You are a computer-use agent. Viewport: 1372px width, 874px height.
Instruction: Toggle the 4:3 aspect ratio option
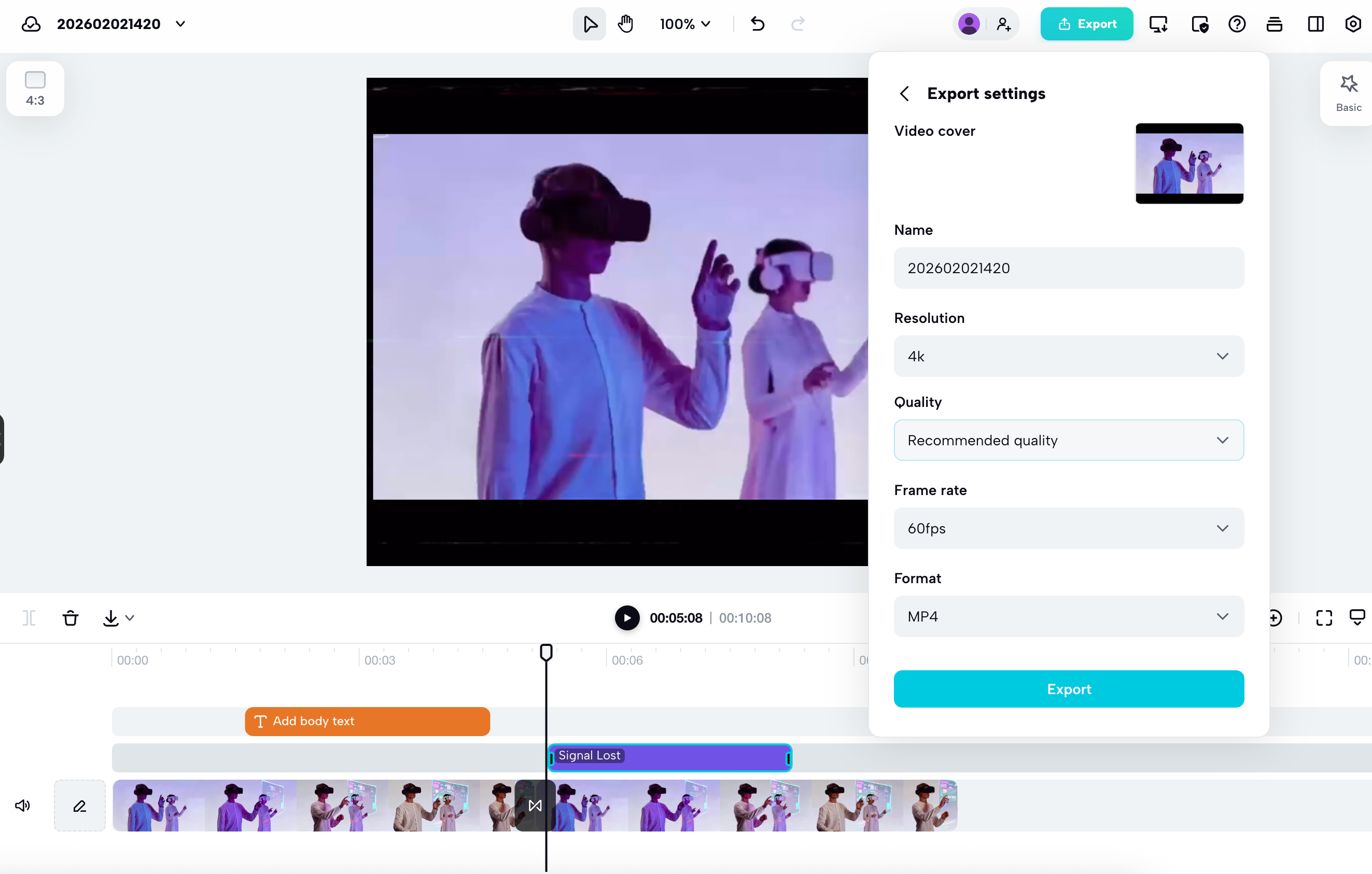(34, 88)
